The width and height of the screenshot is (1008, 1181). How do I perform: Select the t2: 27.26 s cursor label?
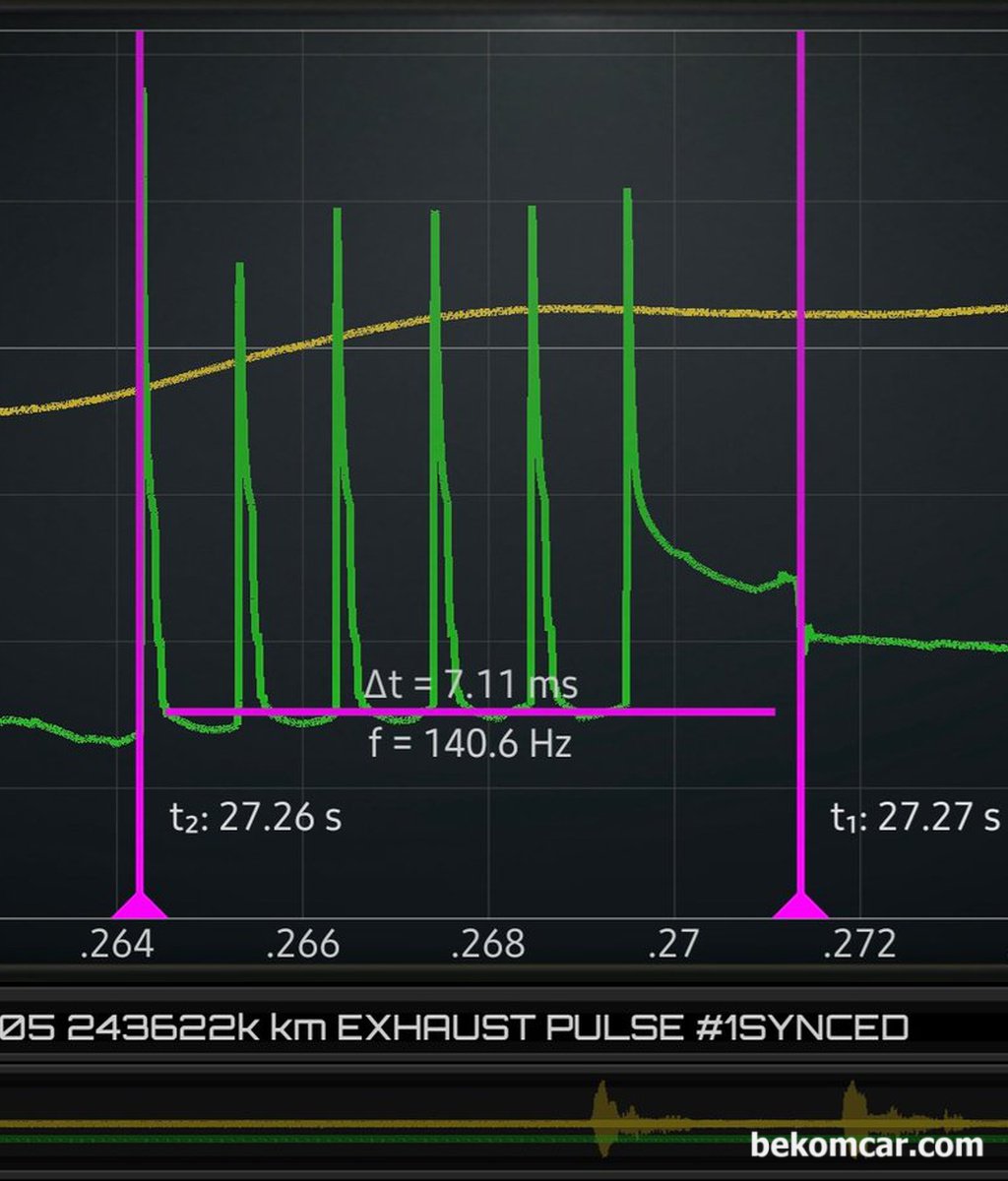pyautogui.click(x=256, y=817)
